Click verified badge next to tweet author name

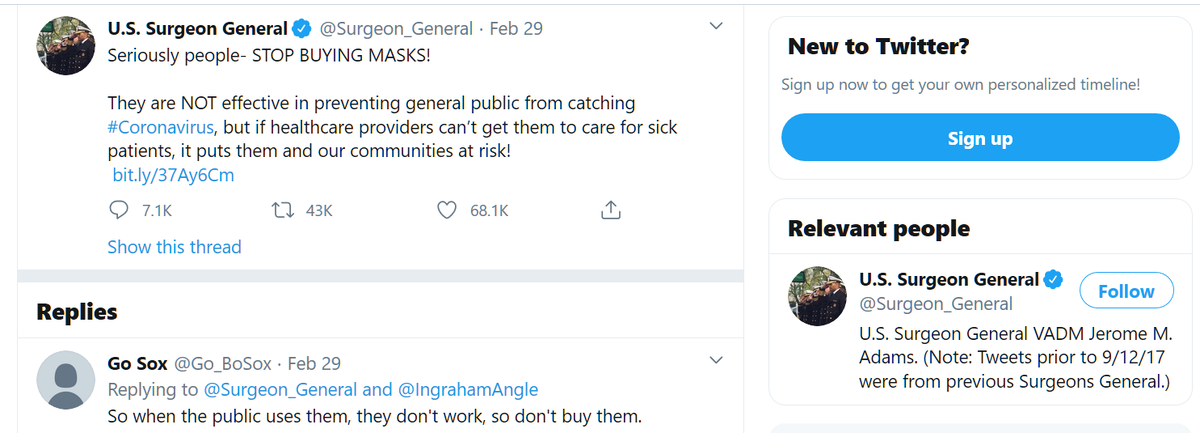click(x=303, y=29)
